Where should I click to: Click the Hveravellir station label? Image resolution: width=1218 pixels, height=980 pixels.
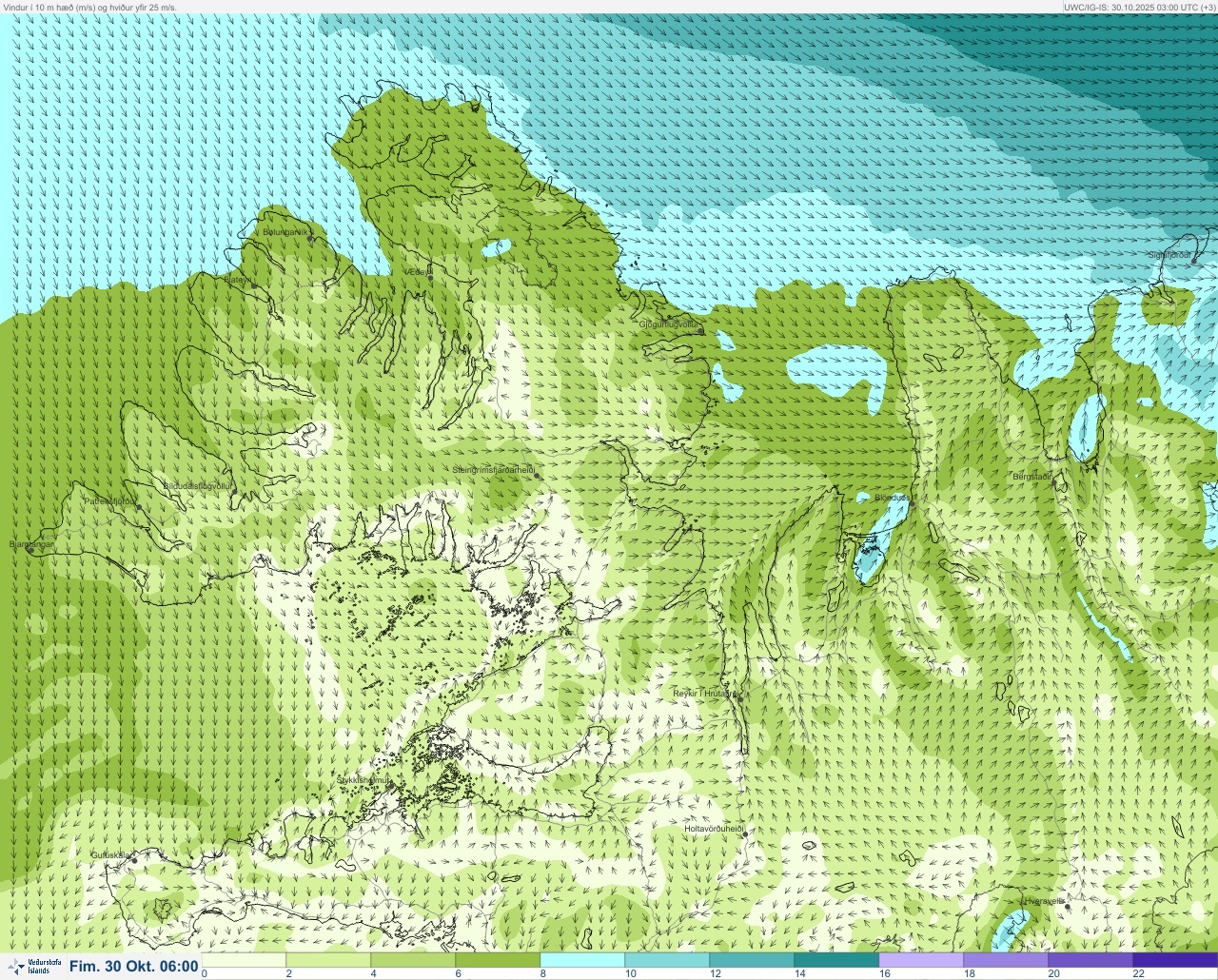pos(1043,900)
